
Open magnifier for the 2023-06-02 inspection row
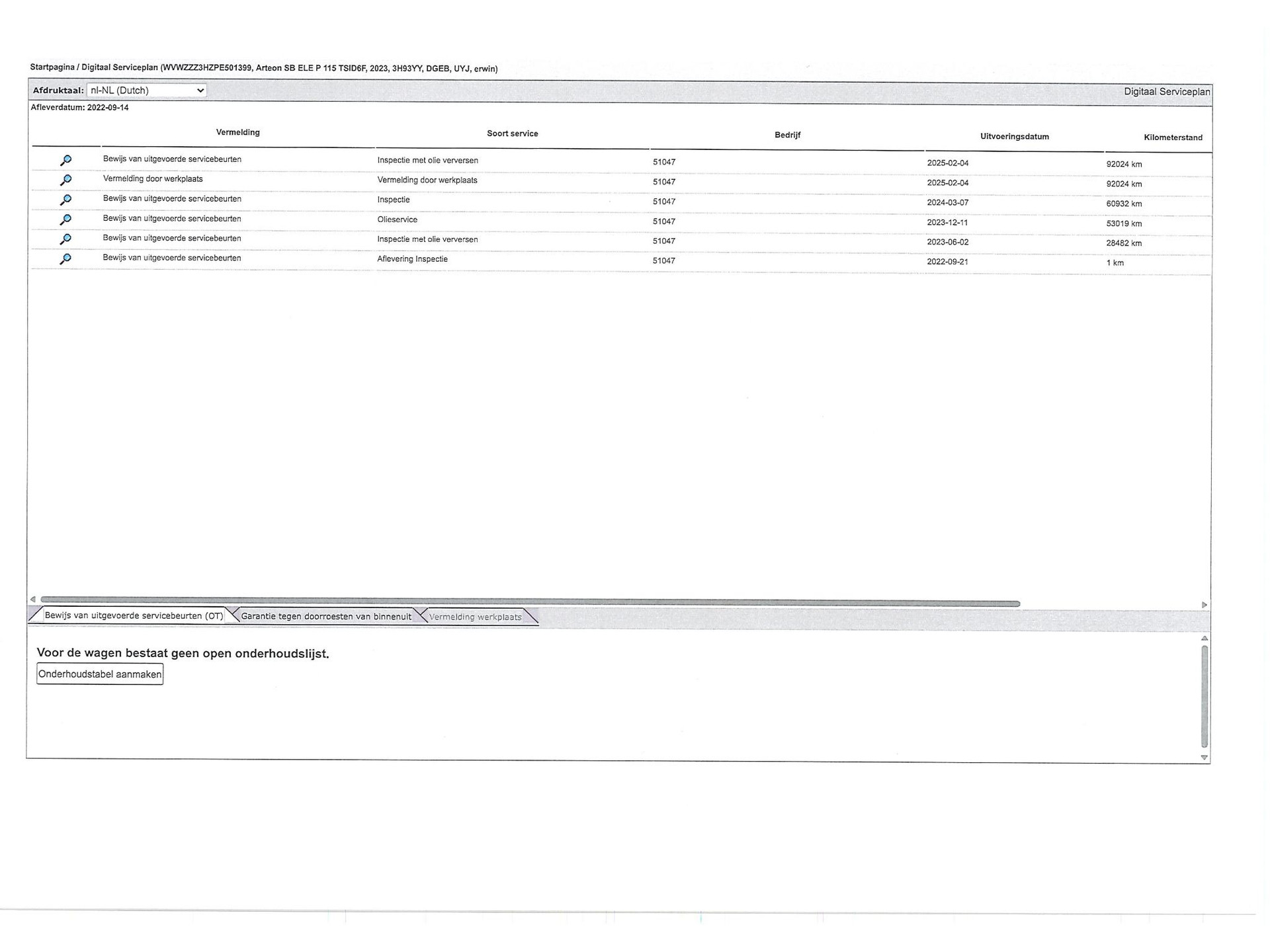pos(65,239)
